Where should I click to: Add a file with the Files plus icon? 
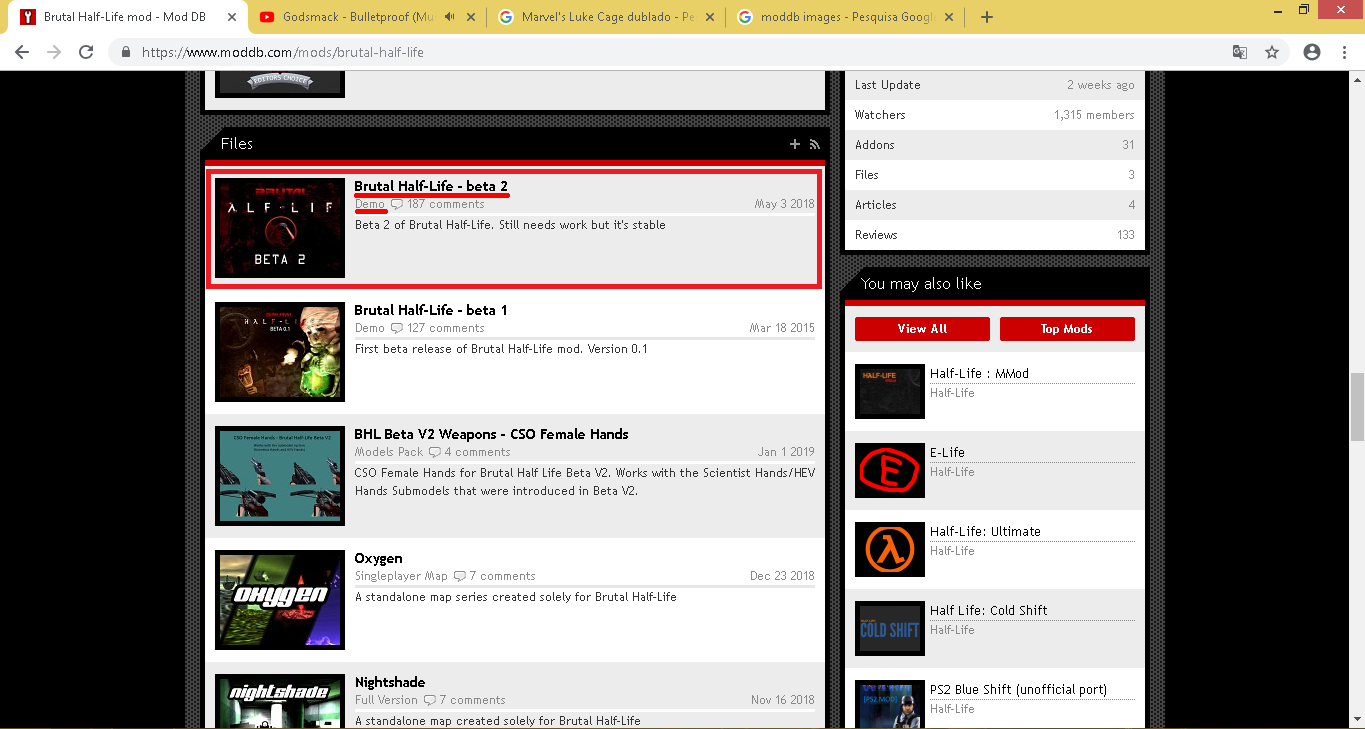tap(795, 144)
